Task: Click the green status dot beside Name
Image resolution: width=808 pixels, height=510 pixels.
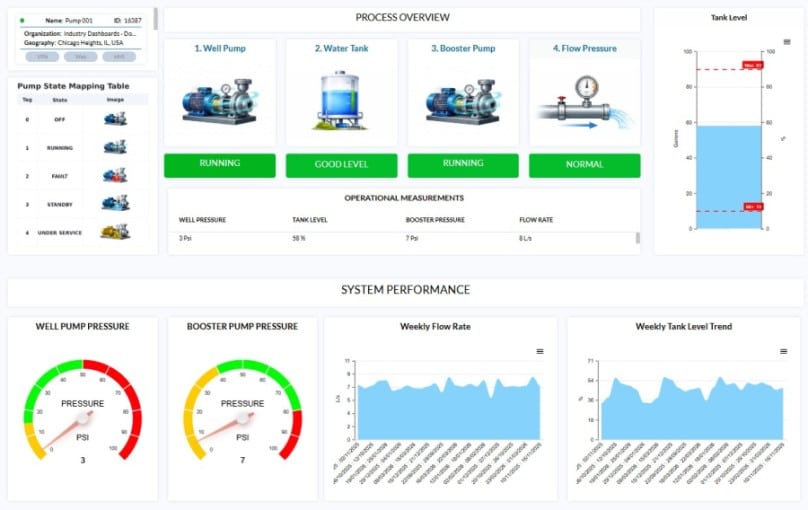Action: (x=22, y=20)
